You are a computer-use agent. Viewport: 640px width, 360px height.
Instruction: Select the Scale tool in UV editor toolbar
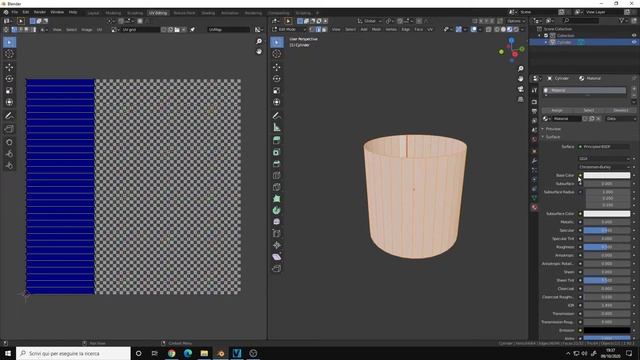[x=9, y=91]
